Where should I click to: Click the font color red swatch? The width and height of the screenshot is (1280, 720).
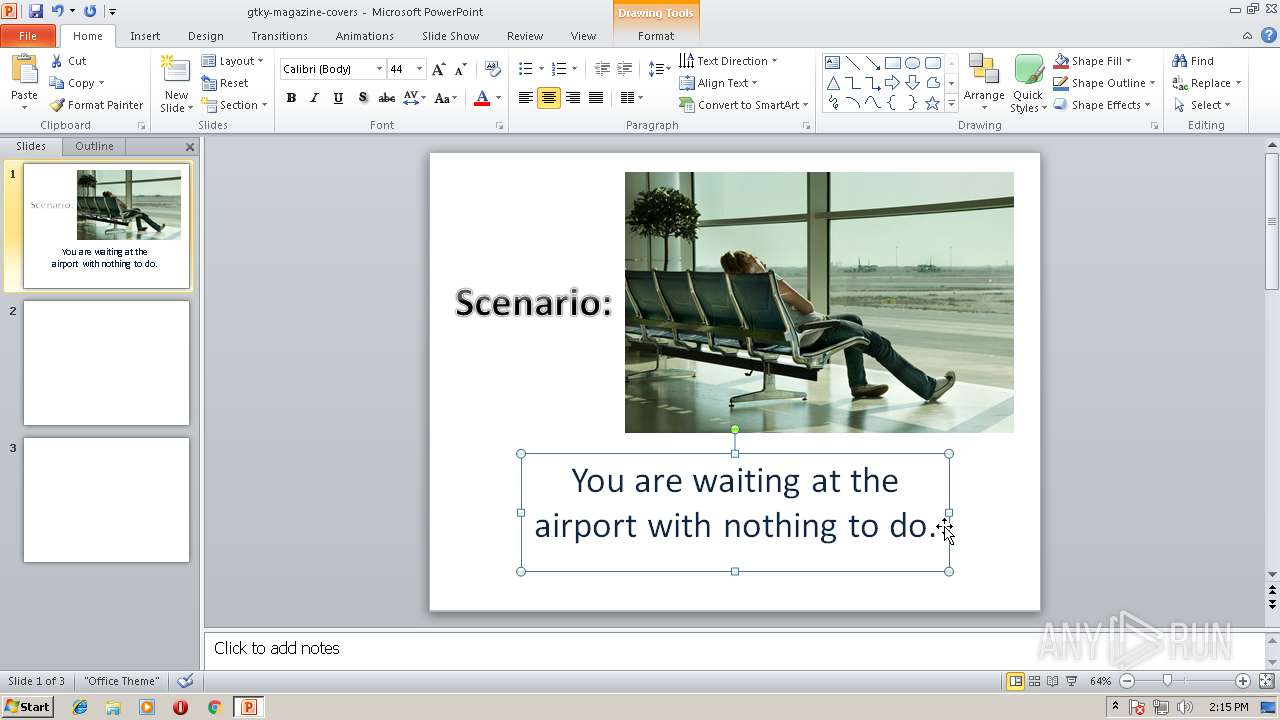coord(482,98)
